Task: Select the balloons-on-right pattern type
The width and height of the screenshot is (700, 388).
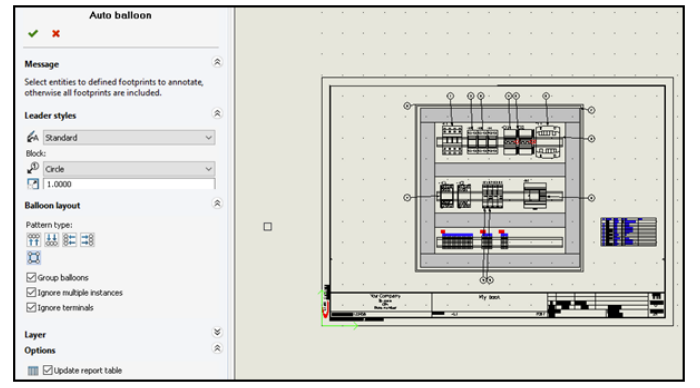Action: click(88, 240)
